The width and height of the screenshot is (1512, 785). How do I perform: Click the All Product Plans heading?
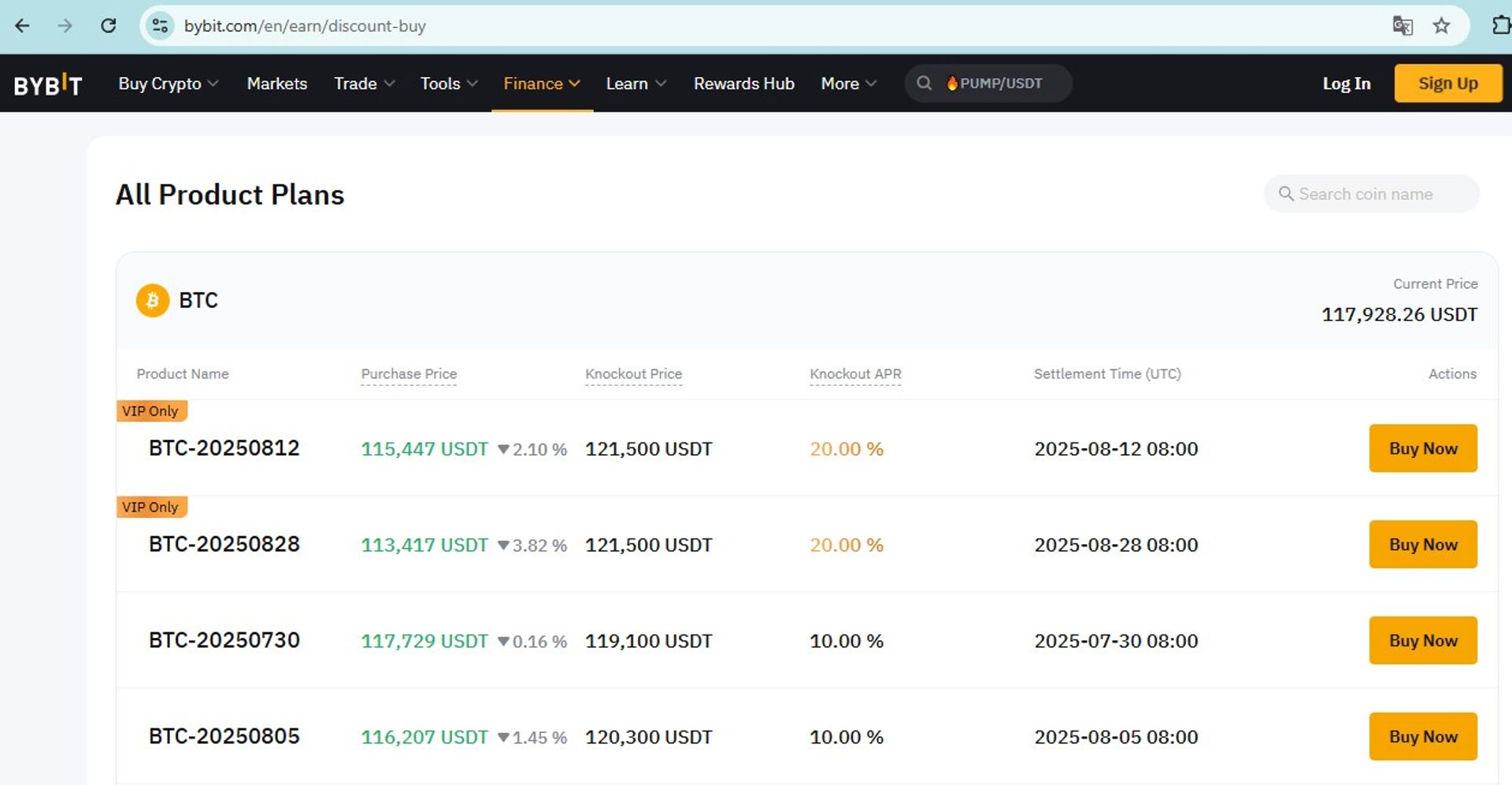pos(230,194)
